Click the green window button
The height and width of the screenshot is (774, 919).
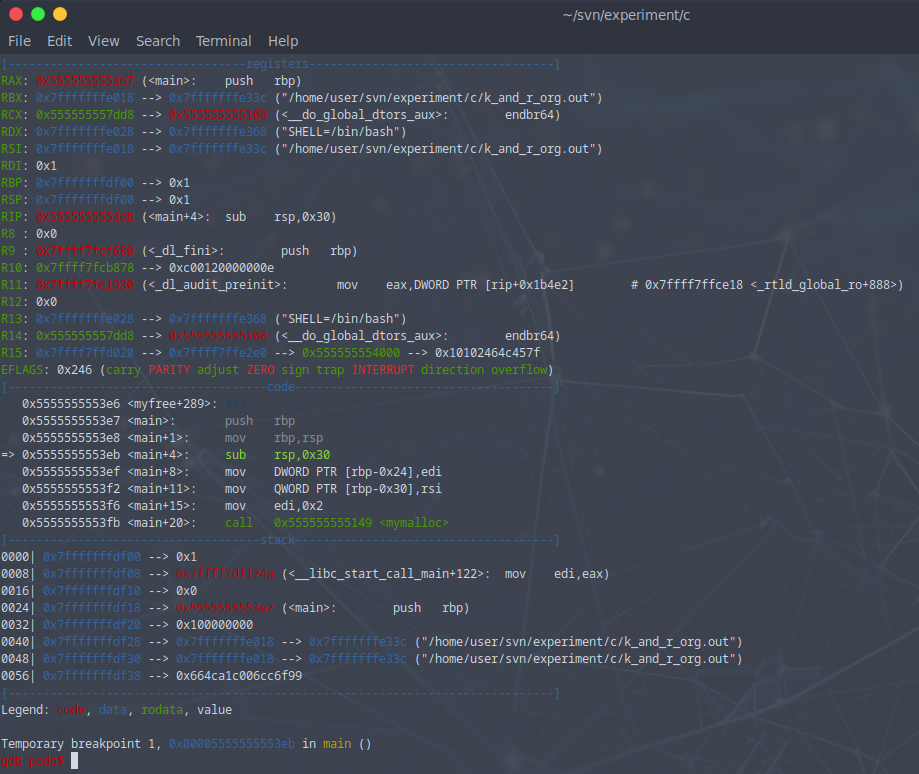pos(38,14)
